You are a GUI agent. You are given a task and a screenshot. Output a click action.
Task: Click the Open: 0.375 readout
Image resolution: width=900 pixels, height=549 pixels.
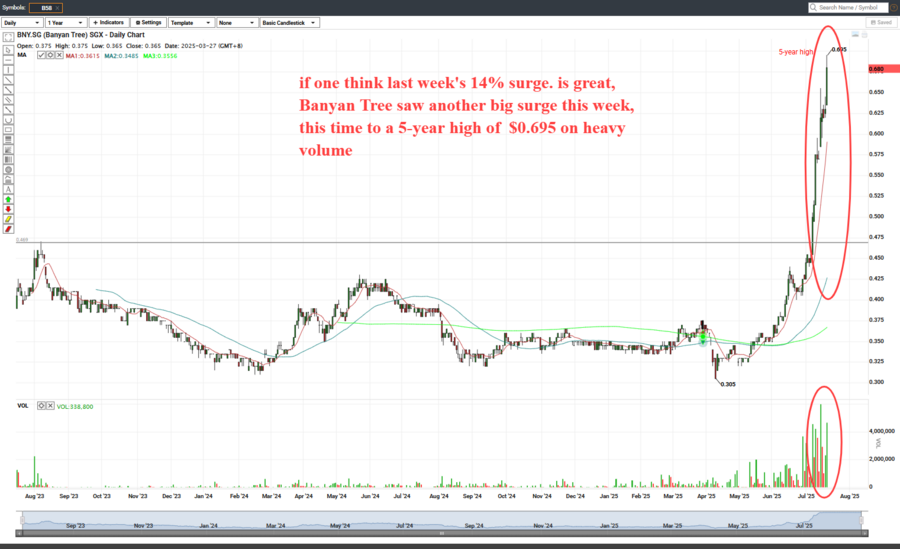(34, 46)
